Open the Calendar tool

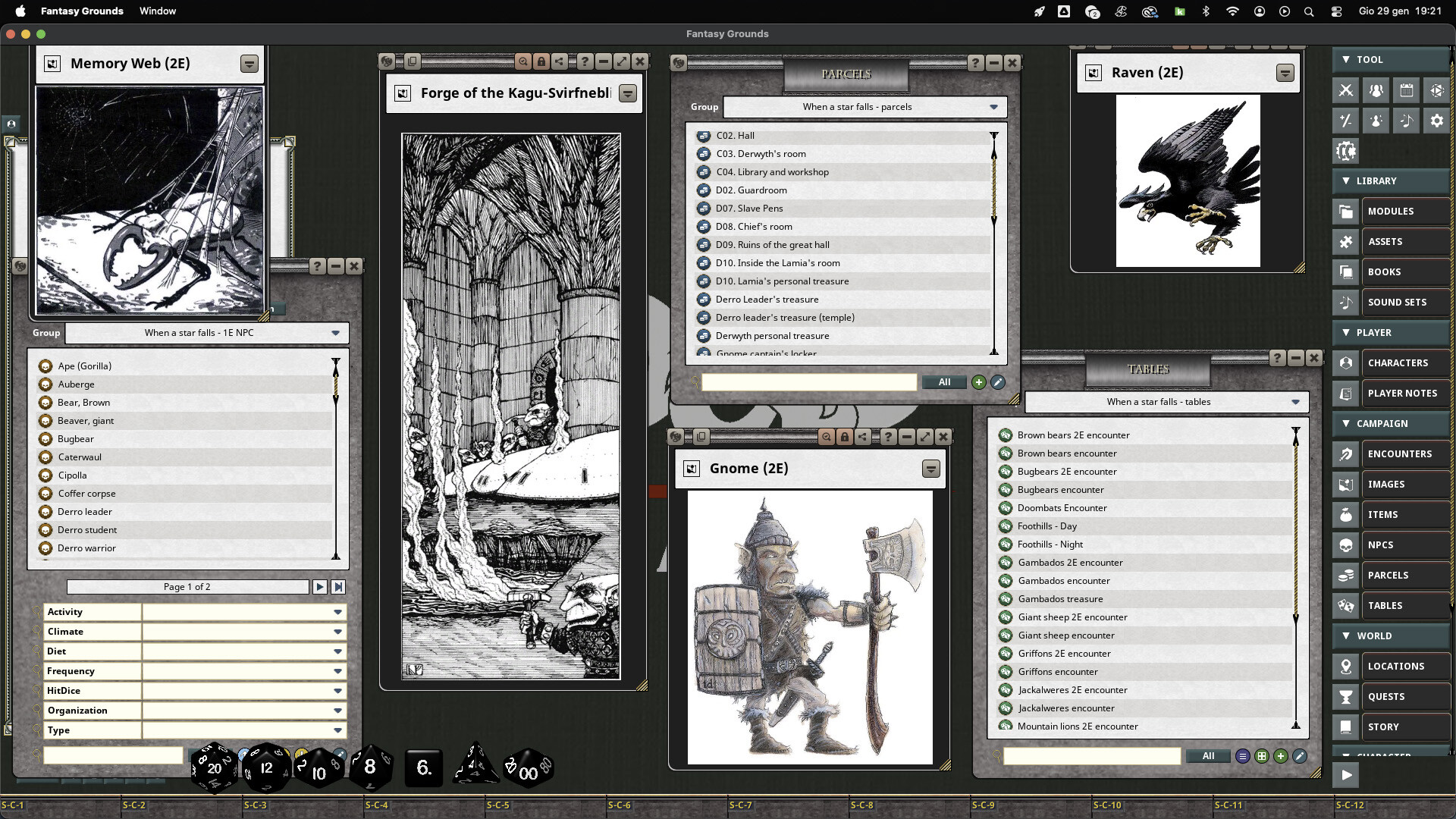pyautogui.click(x=1407, y=89)
